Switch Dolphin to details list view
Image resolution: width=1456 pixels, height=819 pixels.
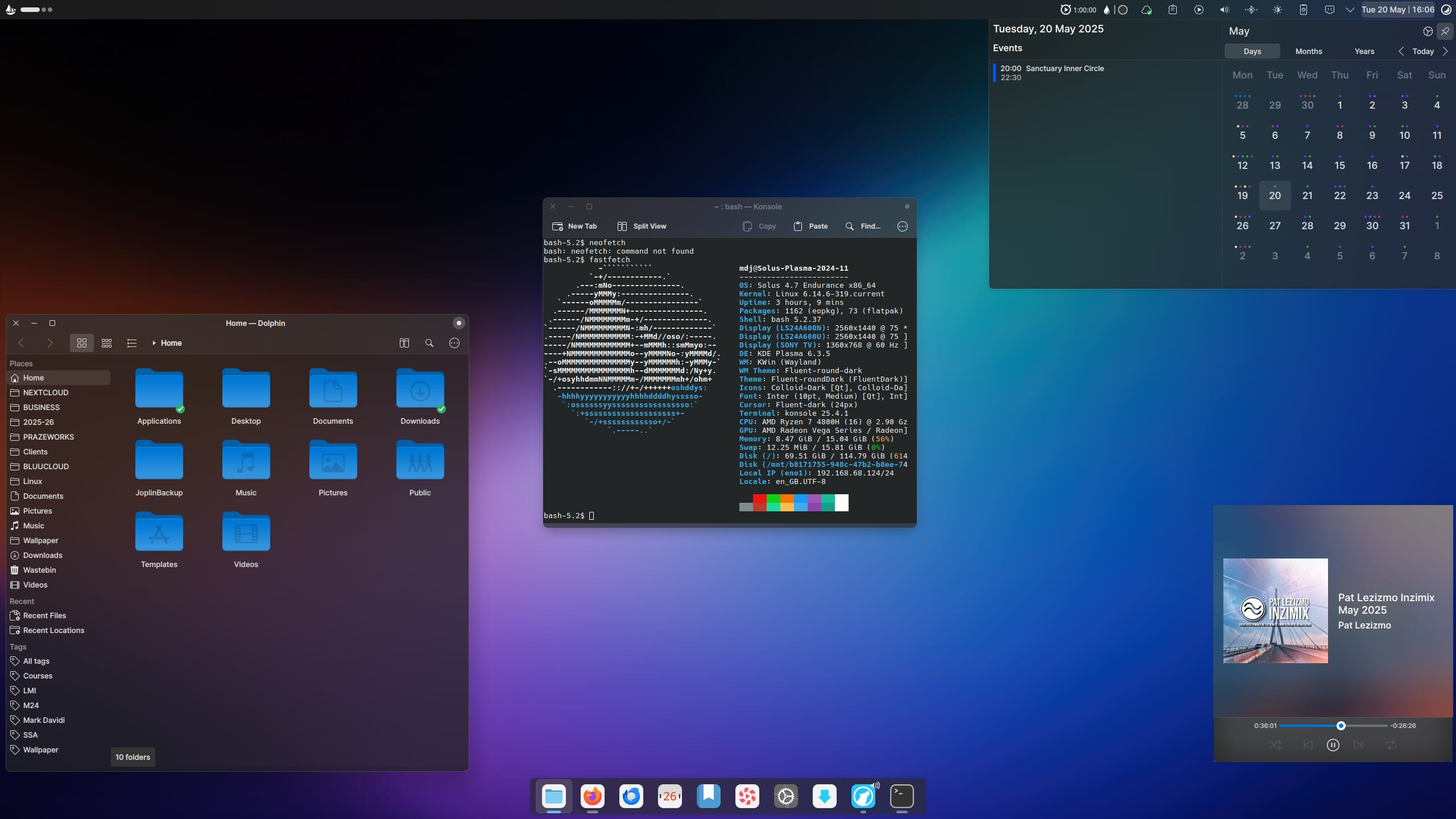click(132, 343)
